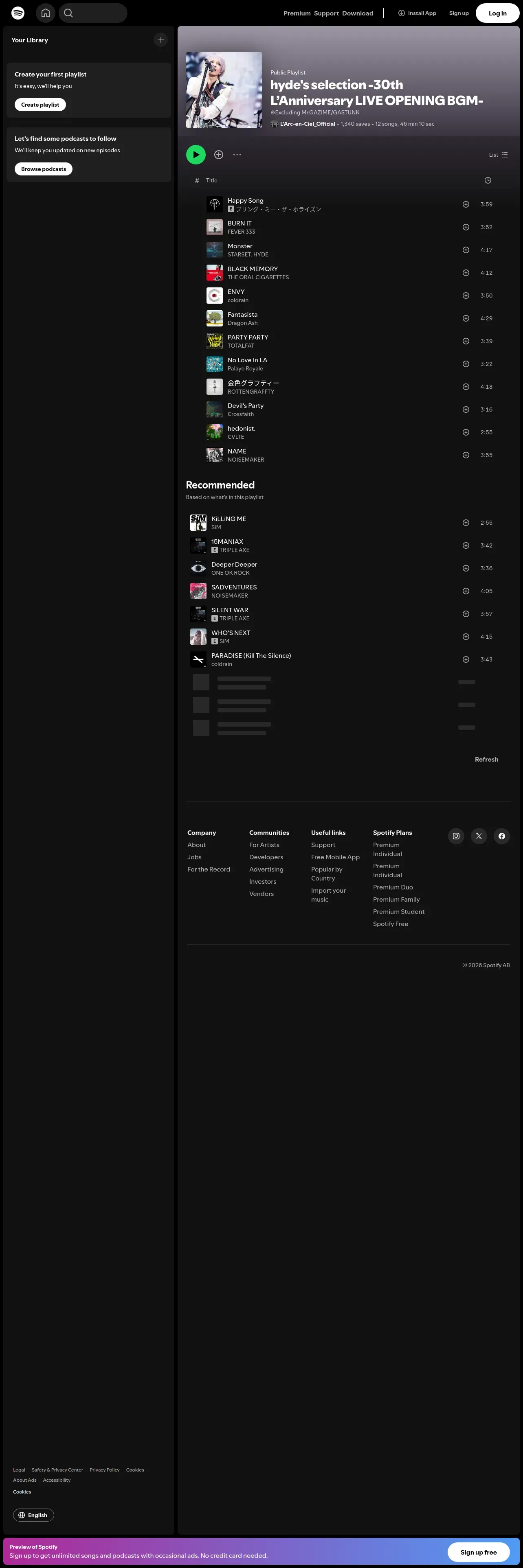Open the For Artists footer link
Viewport: 523px width, 1568px height.
click(264, 845)
